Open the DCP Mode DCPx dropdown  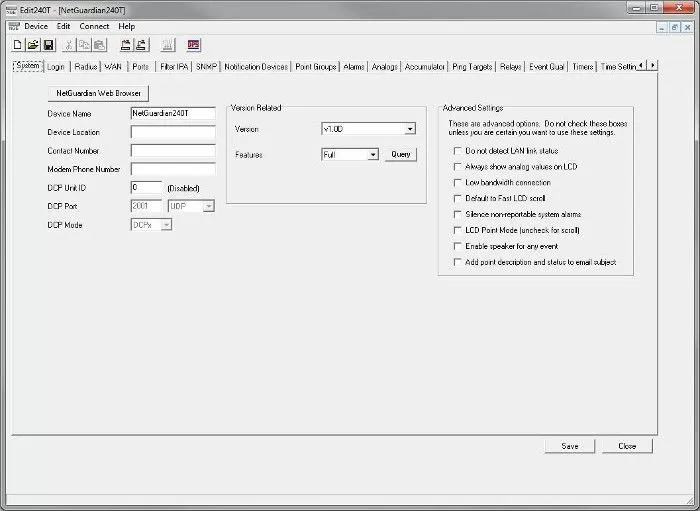pyautogui.click(x=166, y=225)
